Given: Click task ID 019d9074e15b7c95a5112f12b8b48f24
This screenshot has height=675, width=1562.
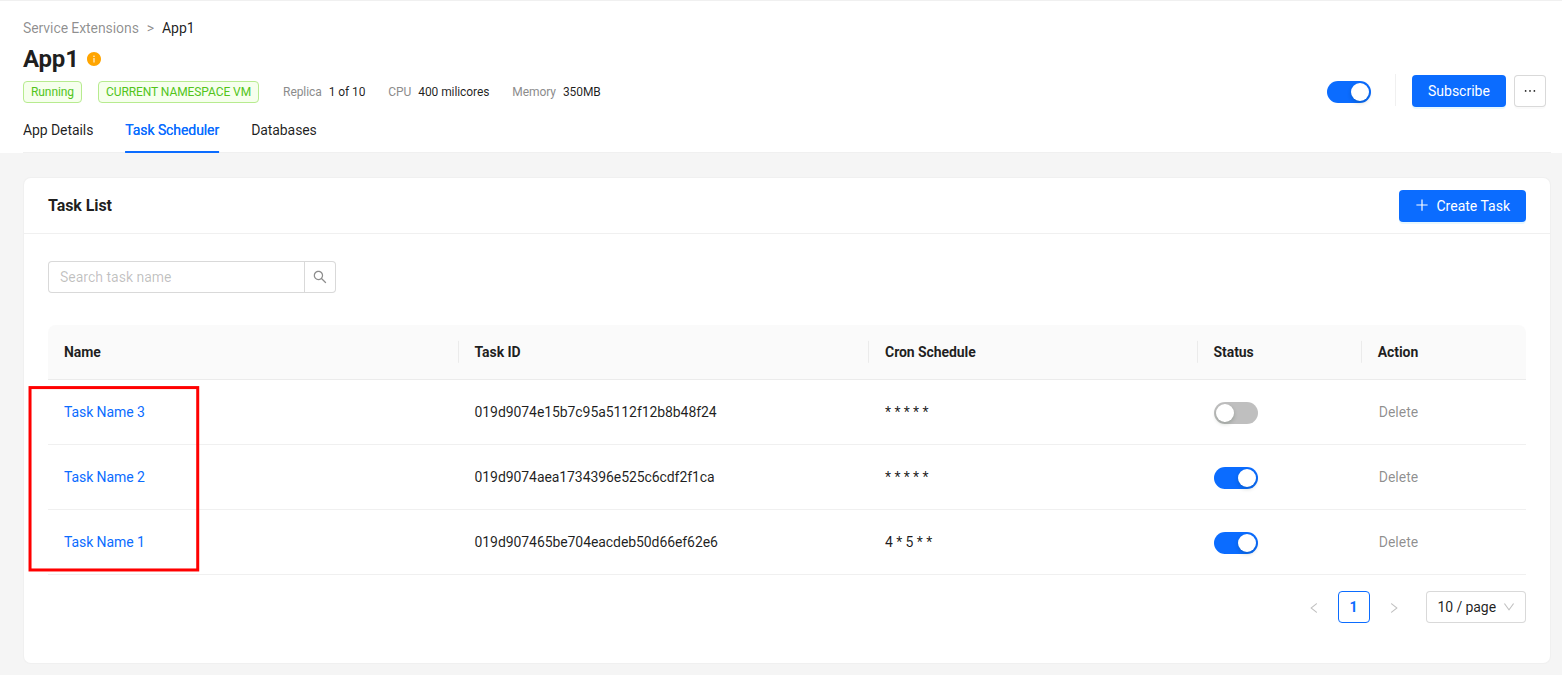Looking at the screenshot, I should [595, 412].
